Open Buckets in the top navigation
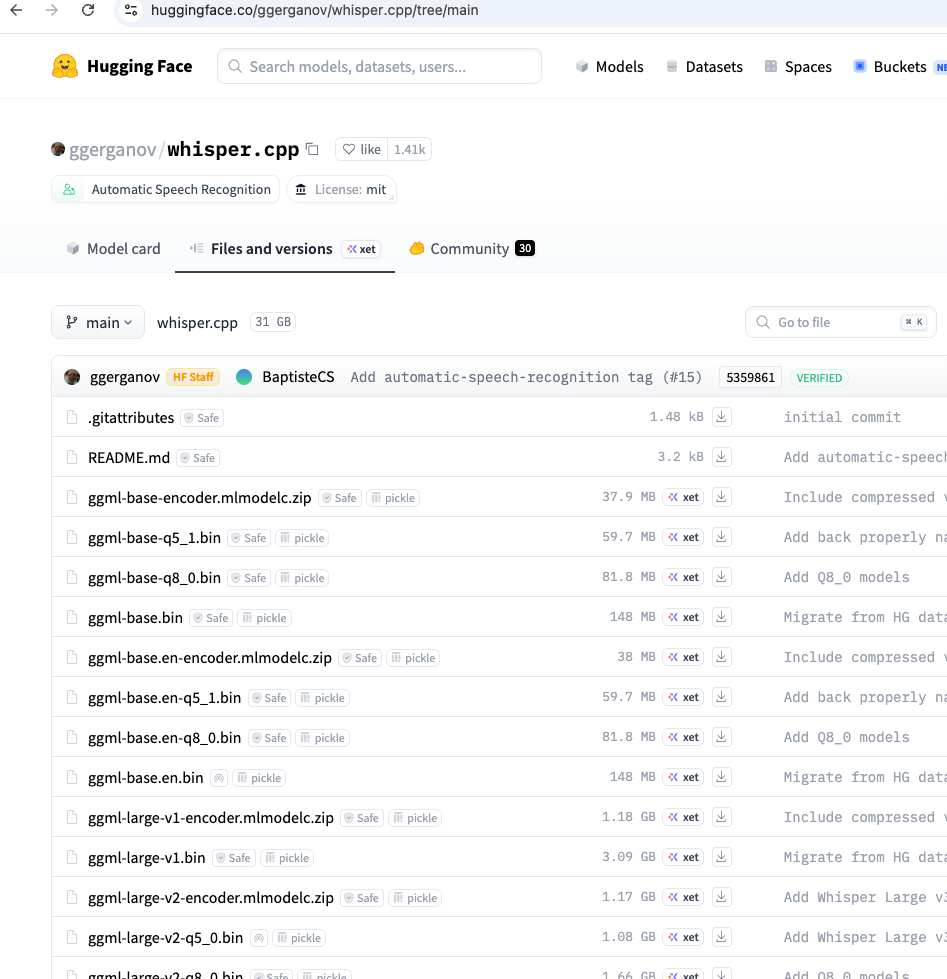The width and height of the screenshot is (947, 979). 890,67
